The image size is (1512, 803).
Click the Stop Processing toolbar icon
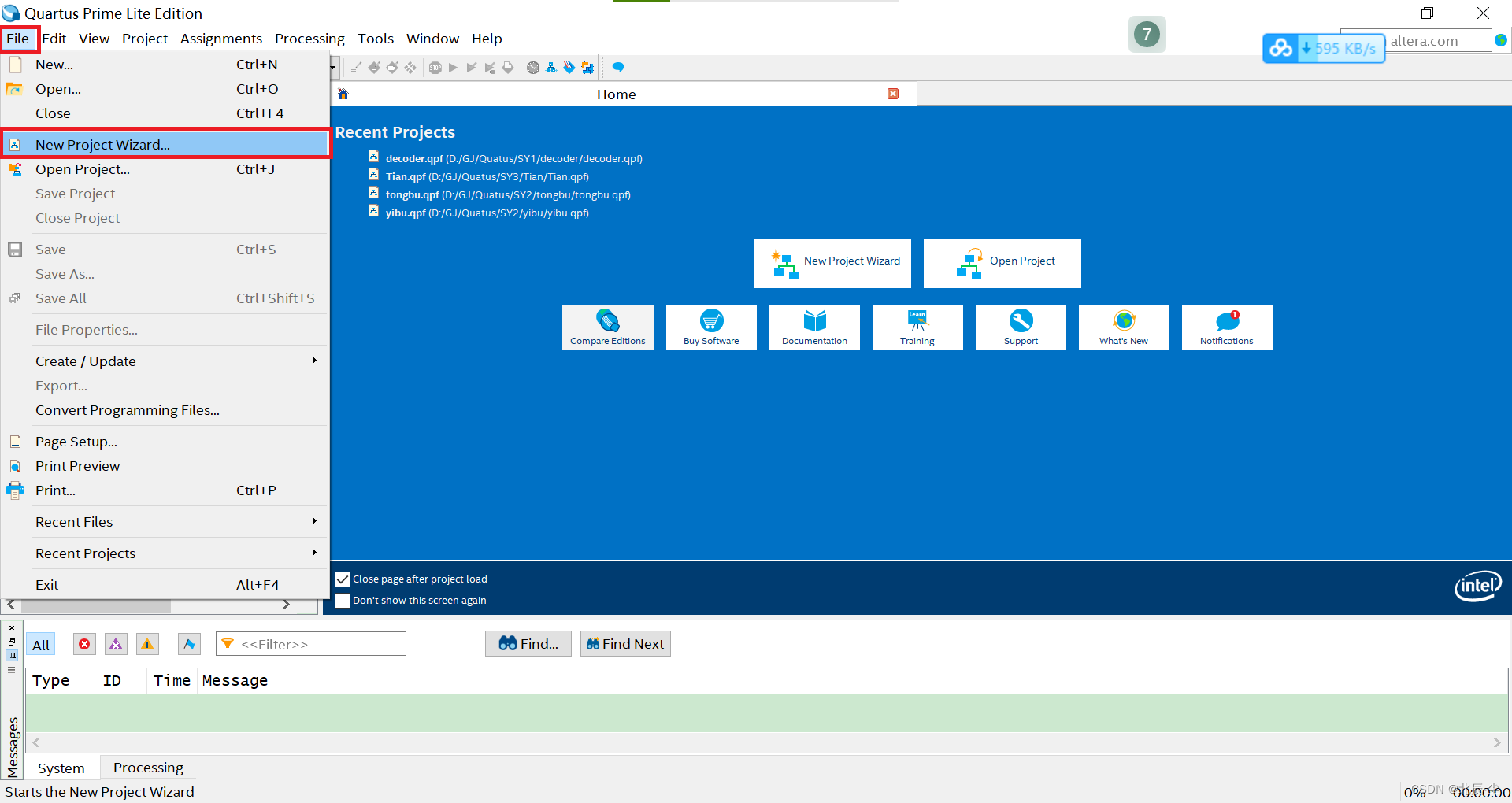[435, 68]
